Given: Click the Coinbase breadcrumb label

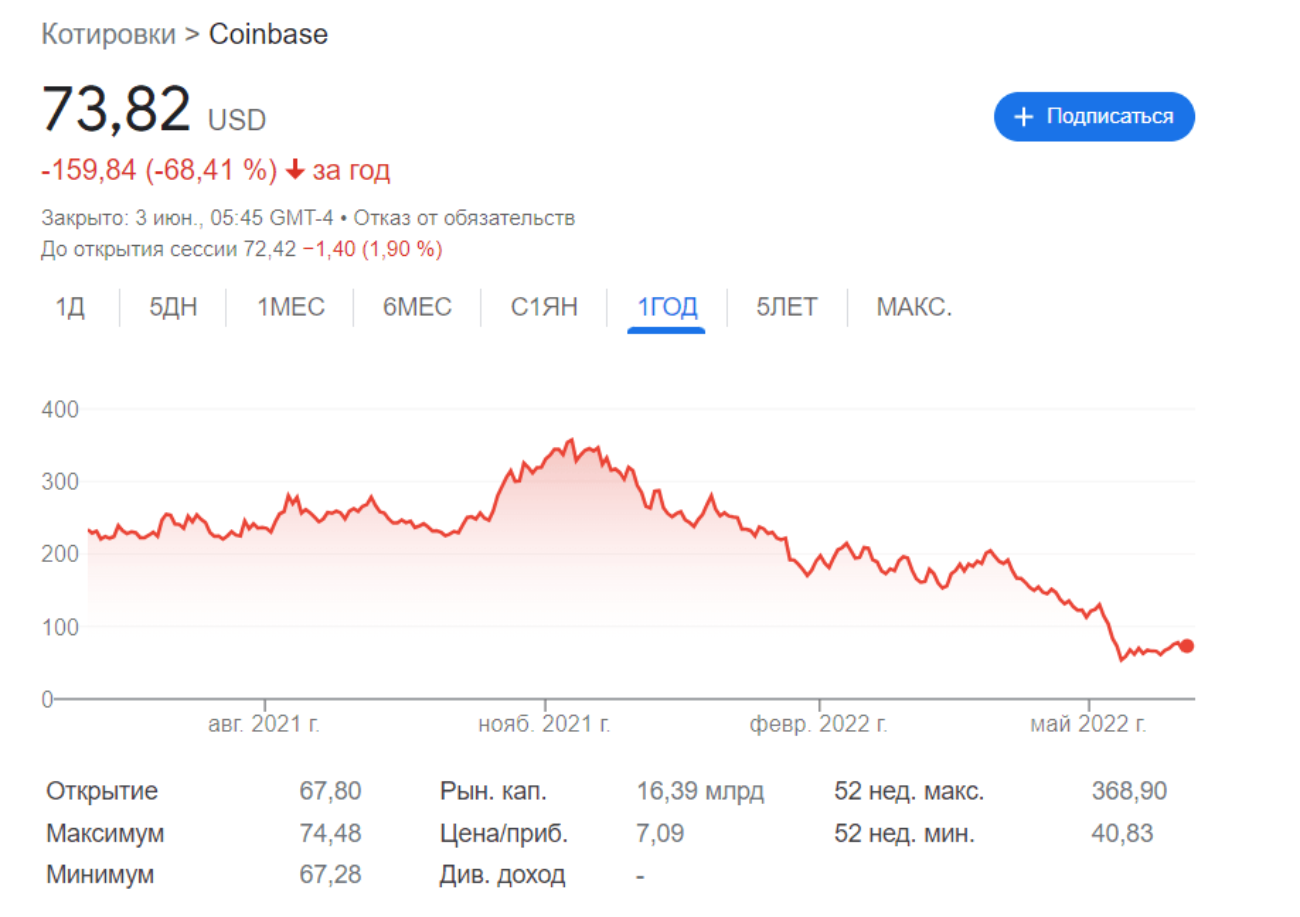Looking at the screenshot, I should 267,33.
